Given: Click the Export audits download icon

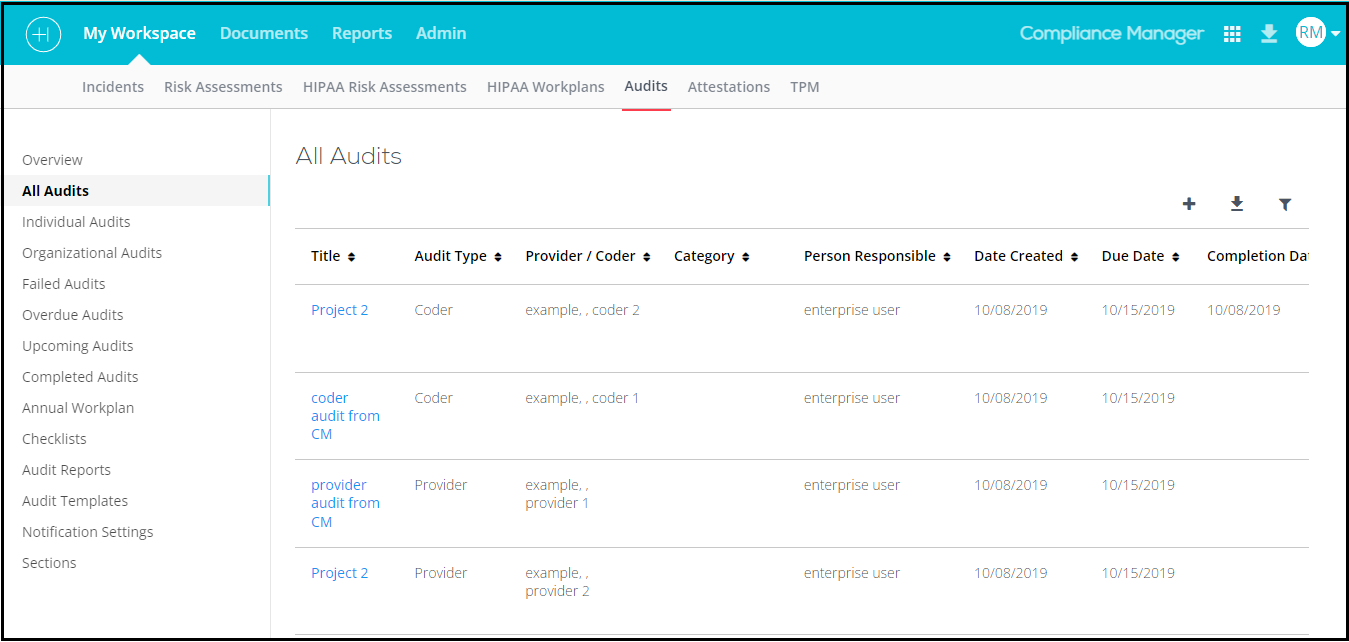Looking at the screenshot, I should 1237,204.
